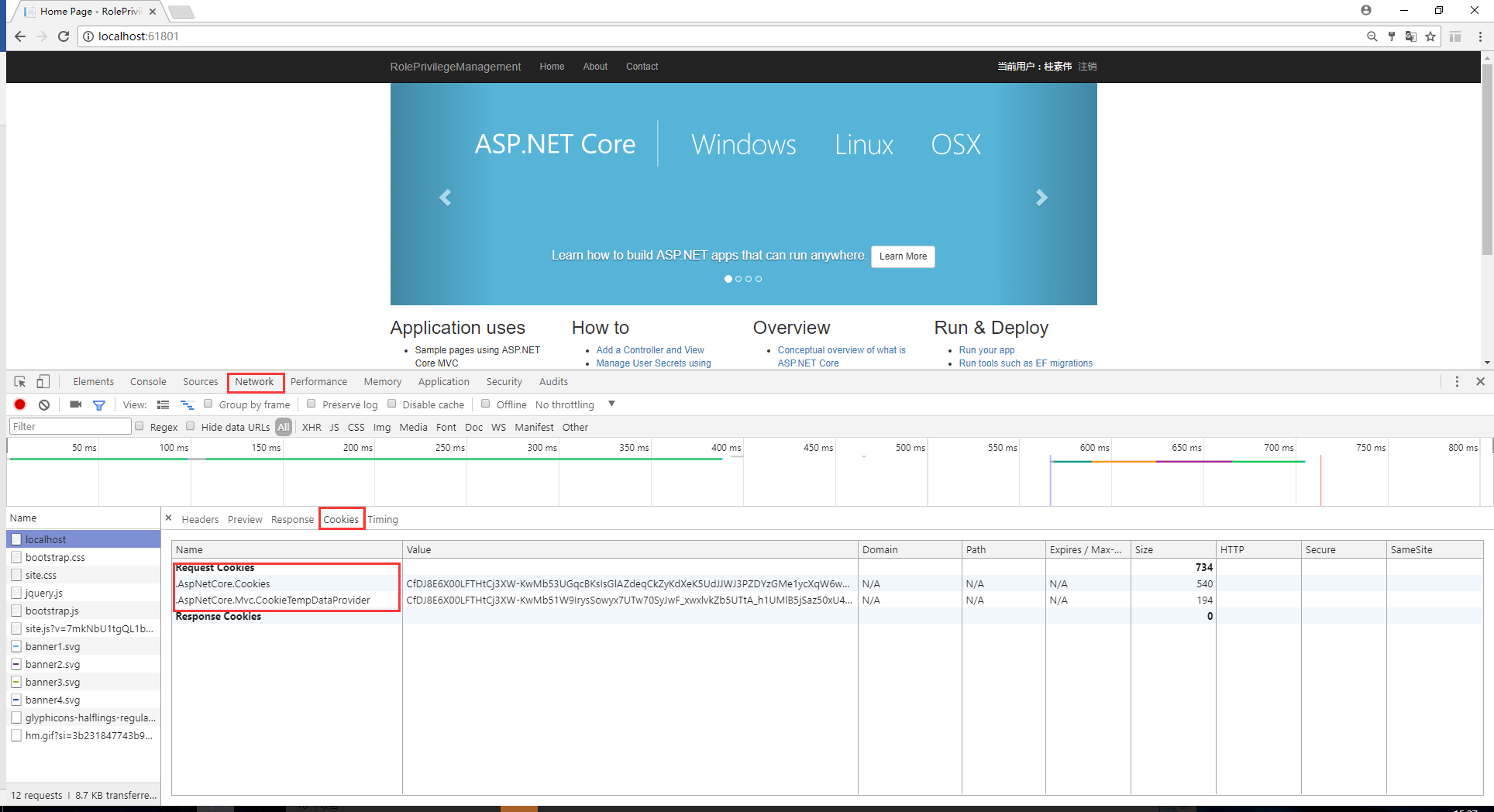The image size is (1494, 812).
Task: Show next carousel slide
Action: [x=1041, y=198]
